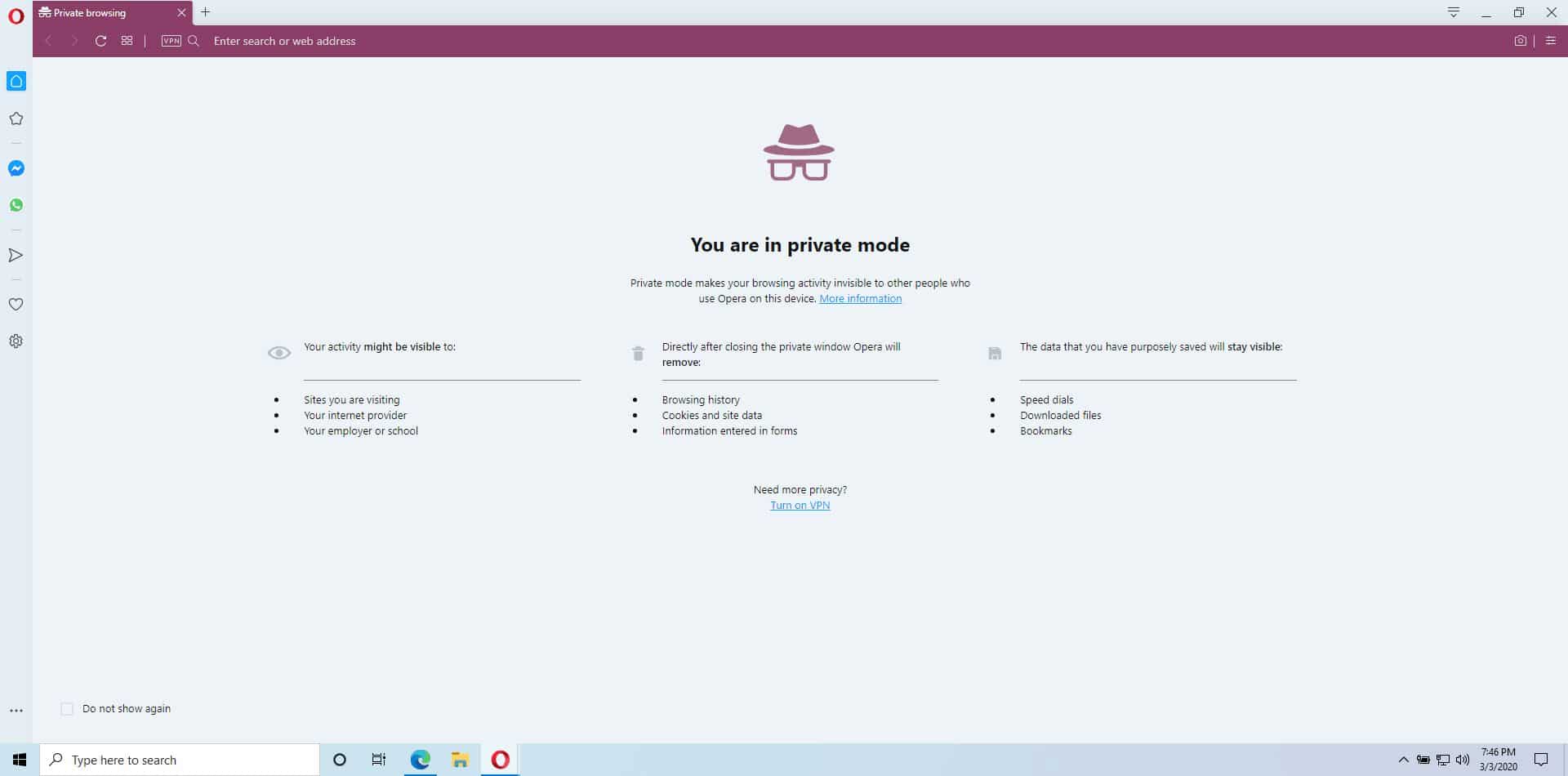
Task: Show hidden system tray icons chevron
Action: [1403, 760]
